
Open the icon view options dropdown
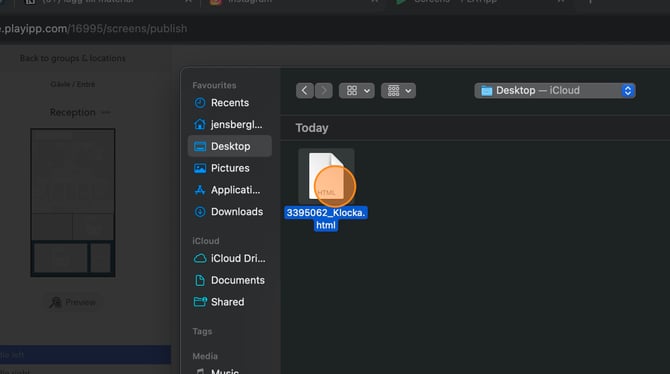357,91
